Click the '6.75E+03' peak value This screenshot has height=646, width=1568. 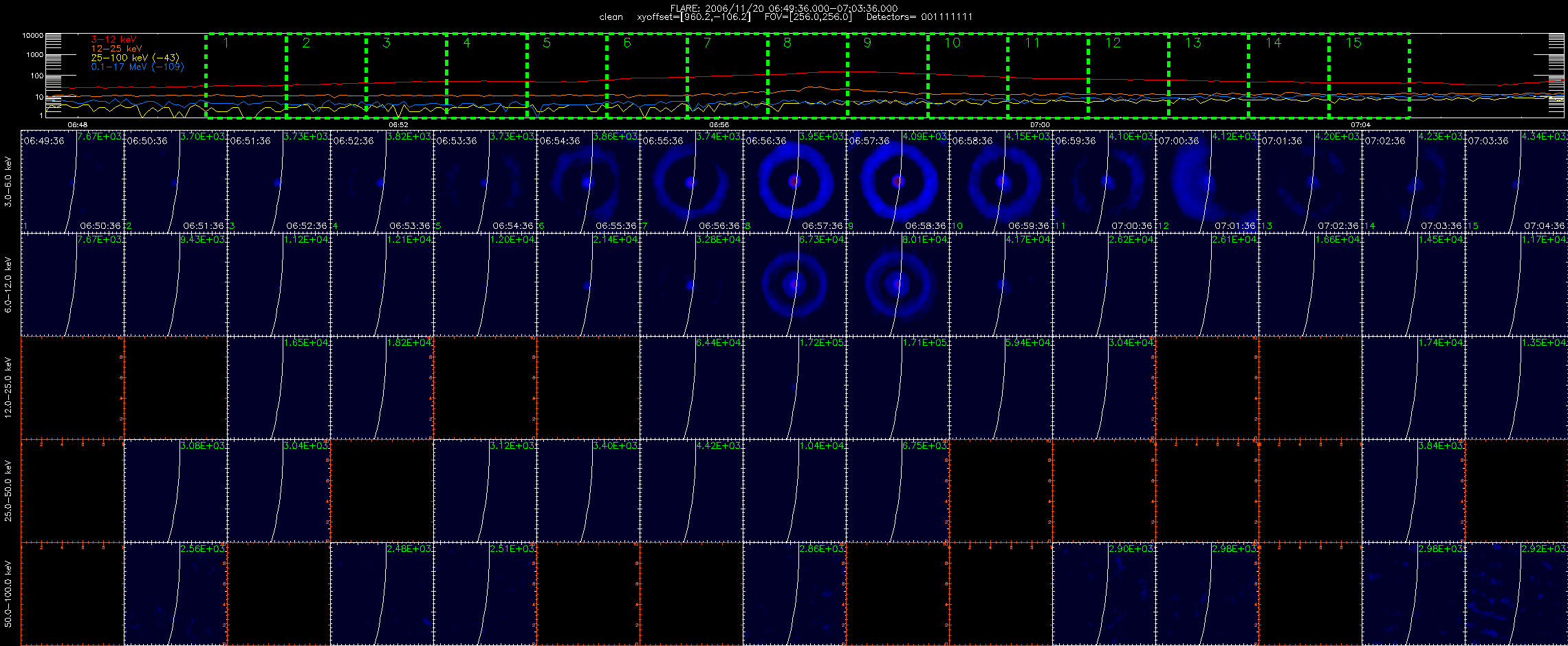tap(926, 445)
